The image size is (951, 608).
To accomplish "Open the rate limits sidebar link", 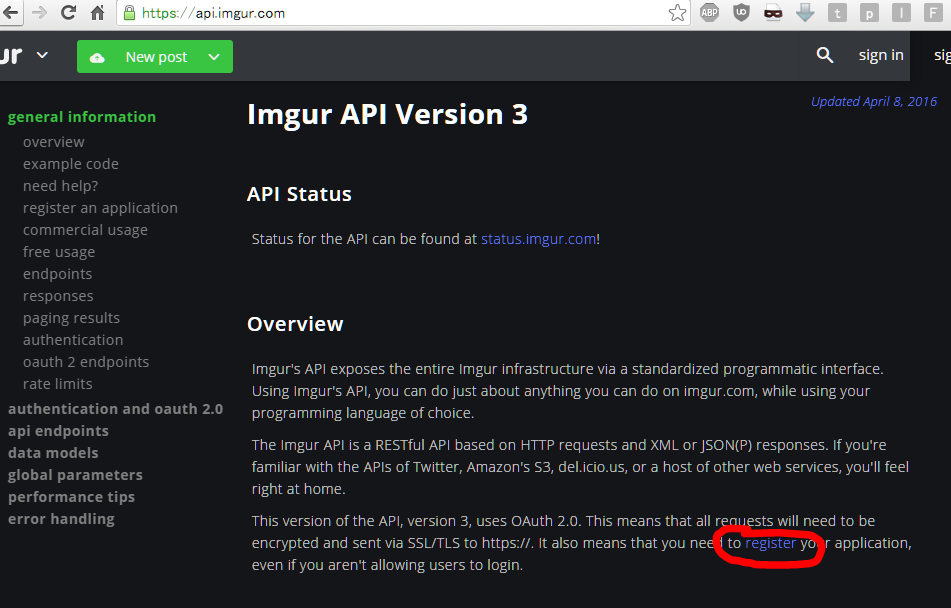I will (58, 384).
